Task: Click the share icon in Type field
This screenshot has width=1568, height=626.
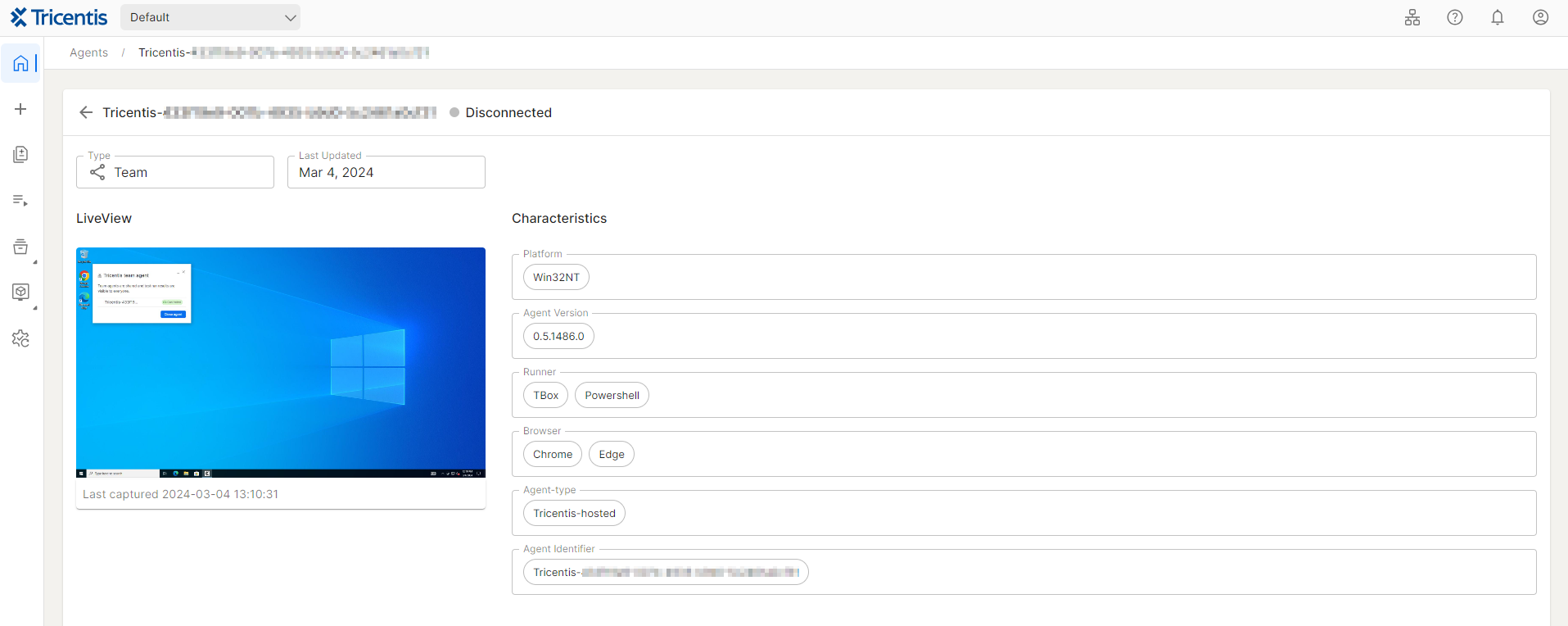Action: point(97,172)
